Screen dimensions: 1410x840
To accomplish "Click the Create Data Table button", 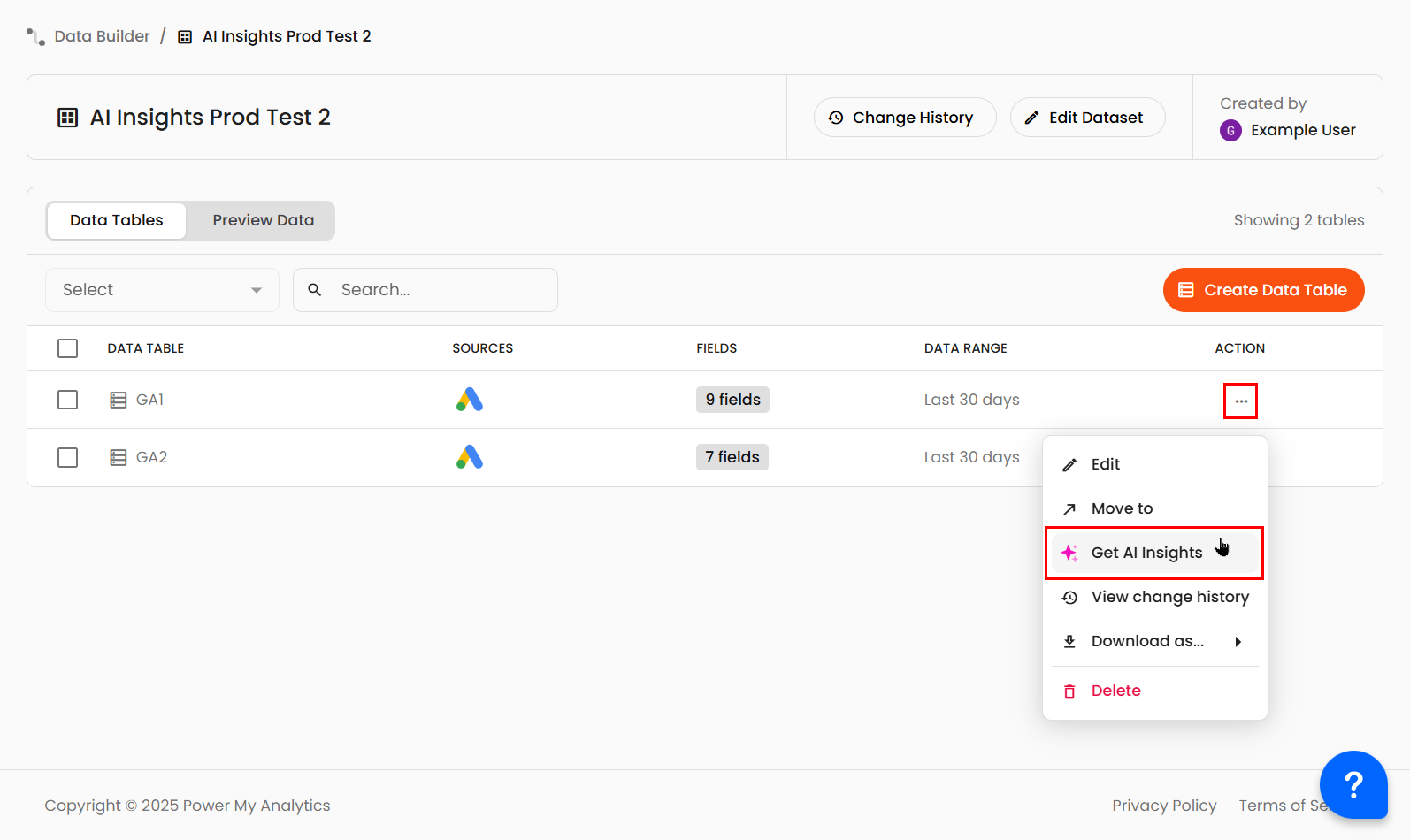I will (1263, 290).
